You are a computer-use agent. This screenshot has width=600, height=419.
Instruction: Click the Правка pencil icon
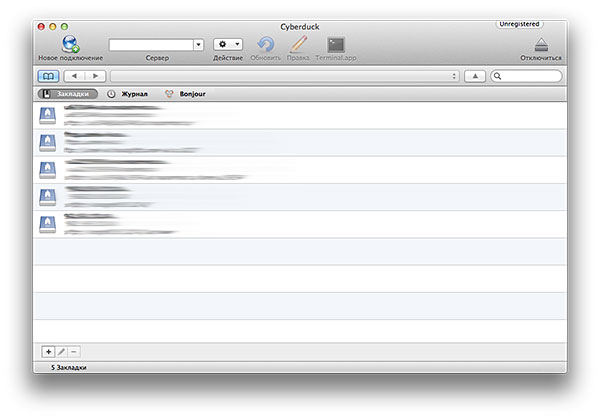point(298,44)
